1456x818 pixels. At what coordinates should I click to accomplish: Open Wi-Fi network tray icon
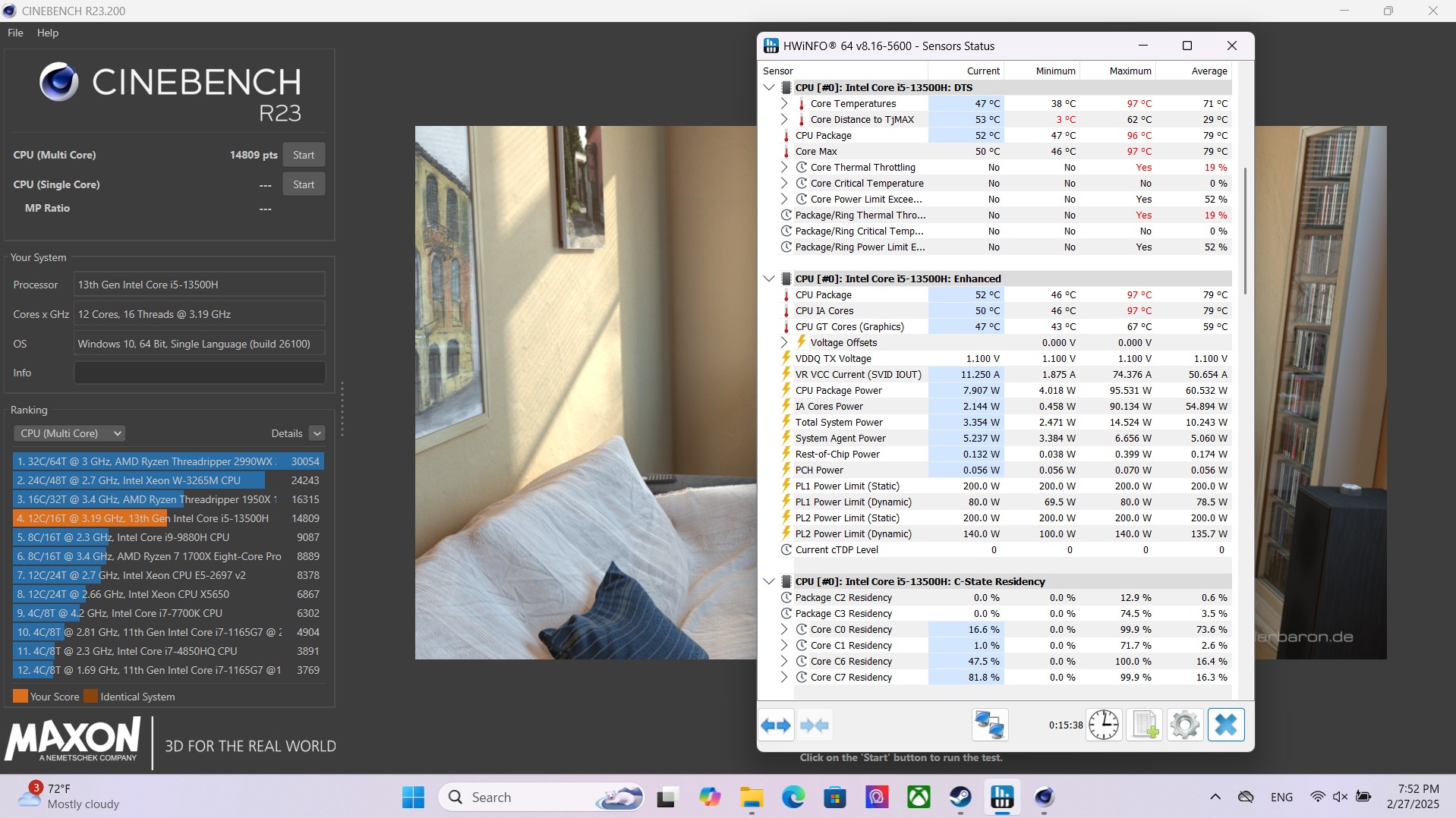(1318, 798)
